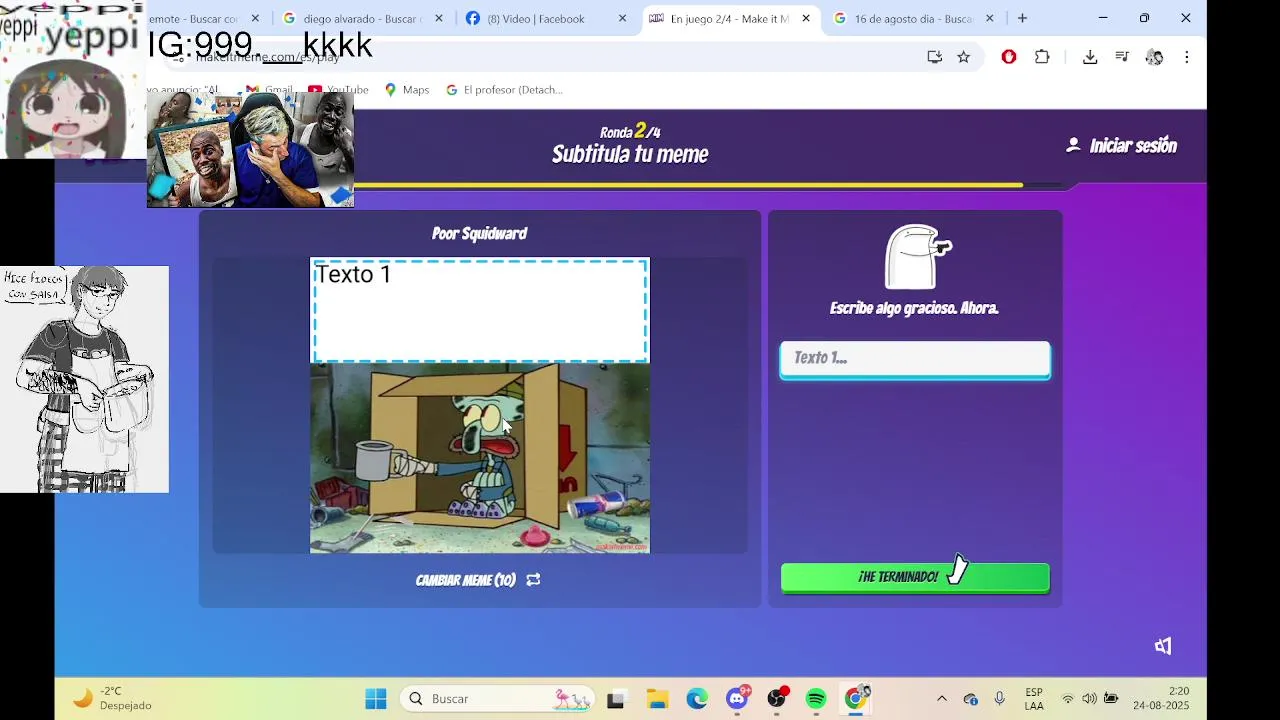1280x720 pixels.
Task: Click 'Subtitula tu meme' heading
Action: point(630,154)
